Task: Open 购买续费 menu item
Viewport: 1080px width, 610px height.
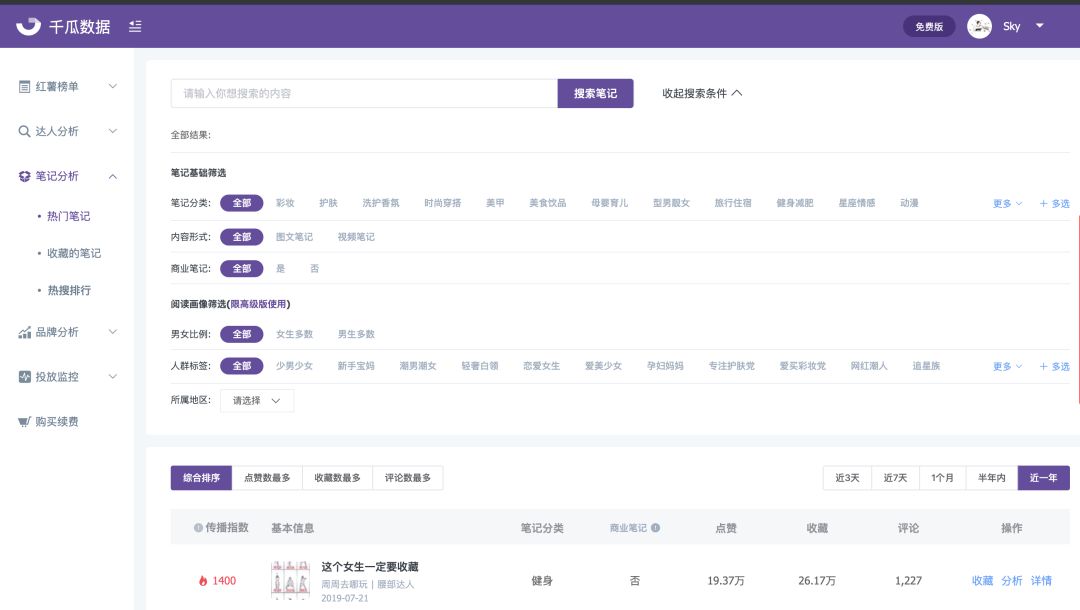Action: coord(57,421)
